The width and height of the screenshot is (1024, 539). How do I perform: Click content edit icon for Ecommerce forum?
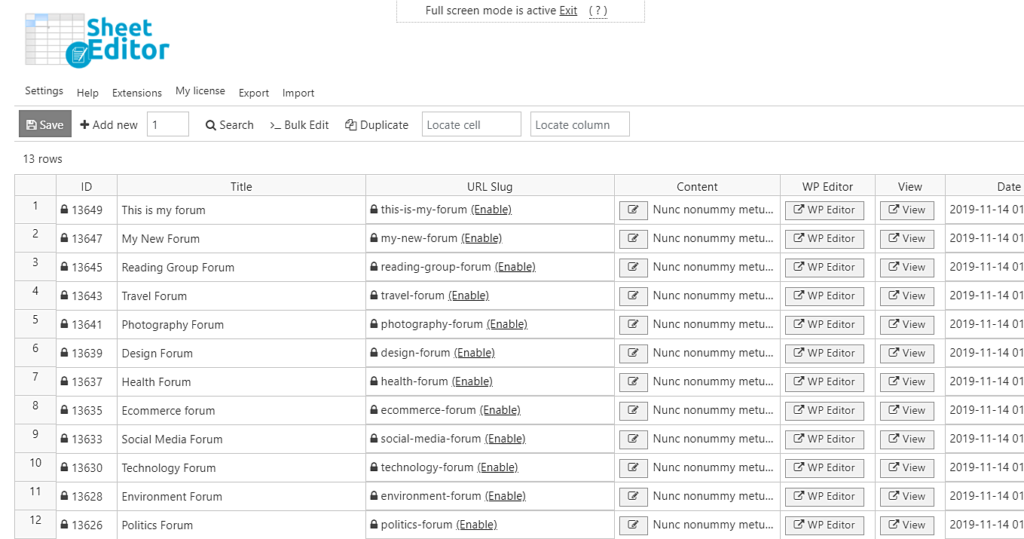click(x=633, y=411)
